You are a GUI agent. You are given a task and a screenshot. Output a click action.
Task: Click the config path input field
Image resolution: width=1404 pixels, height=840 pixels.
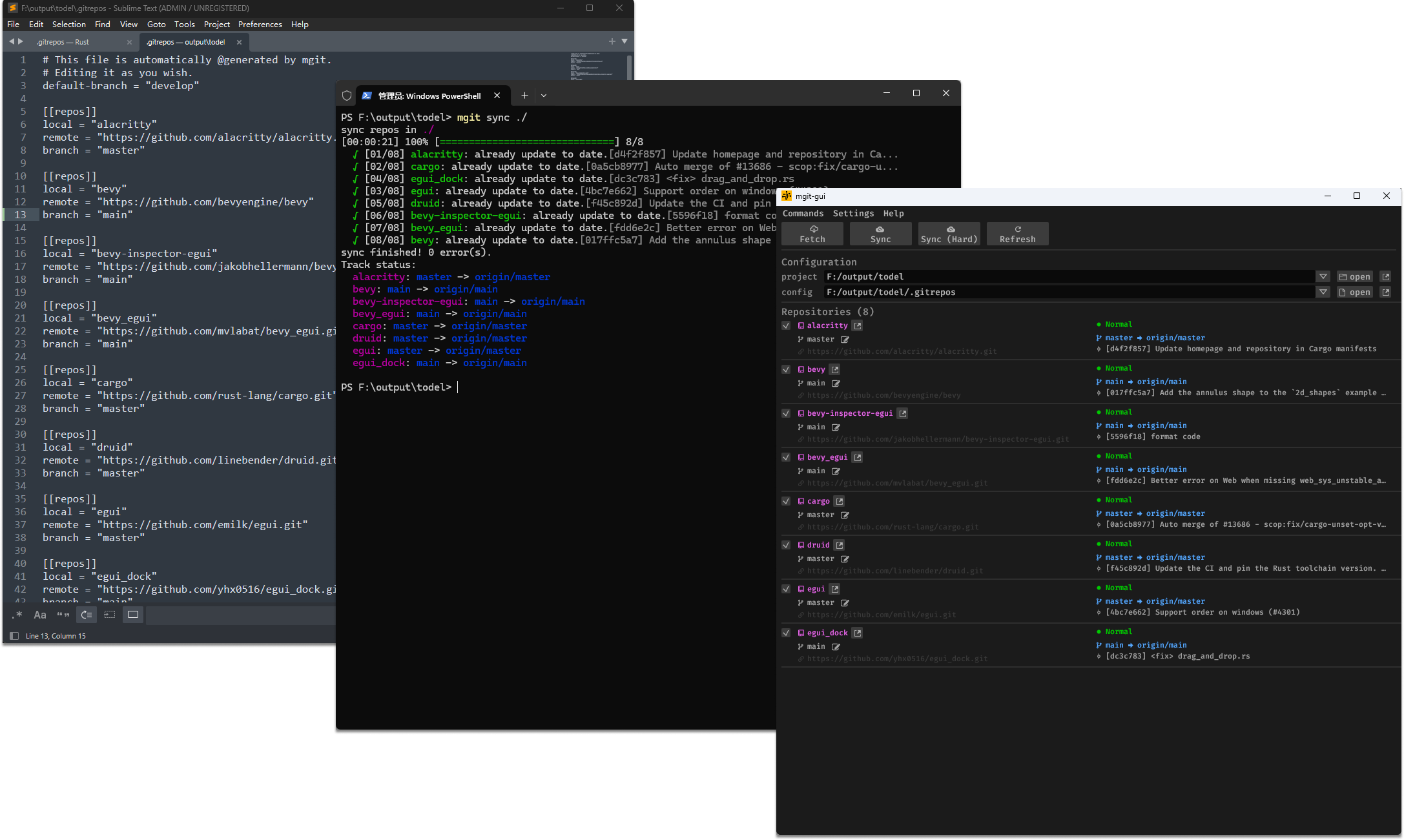[1069, 292]
